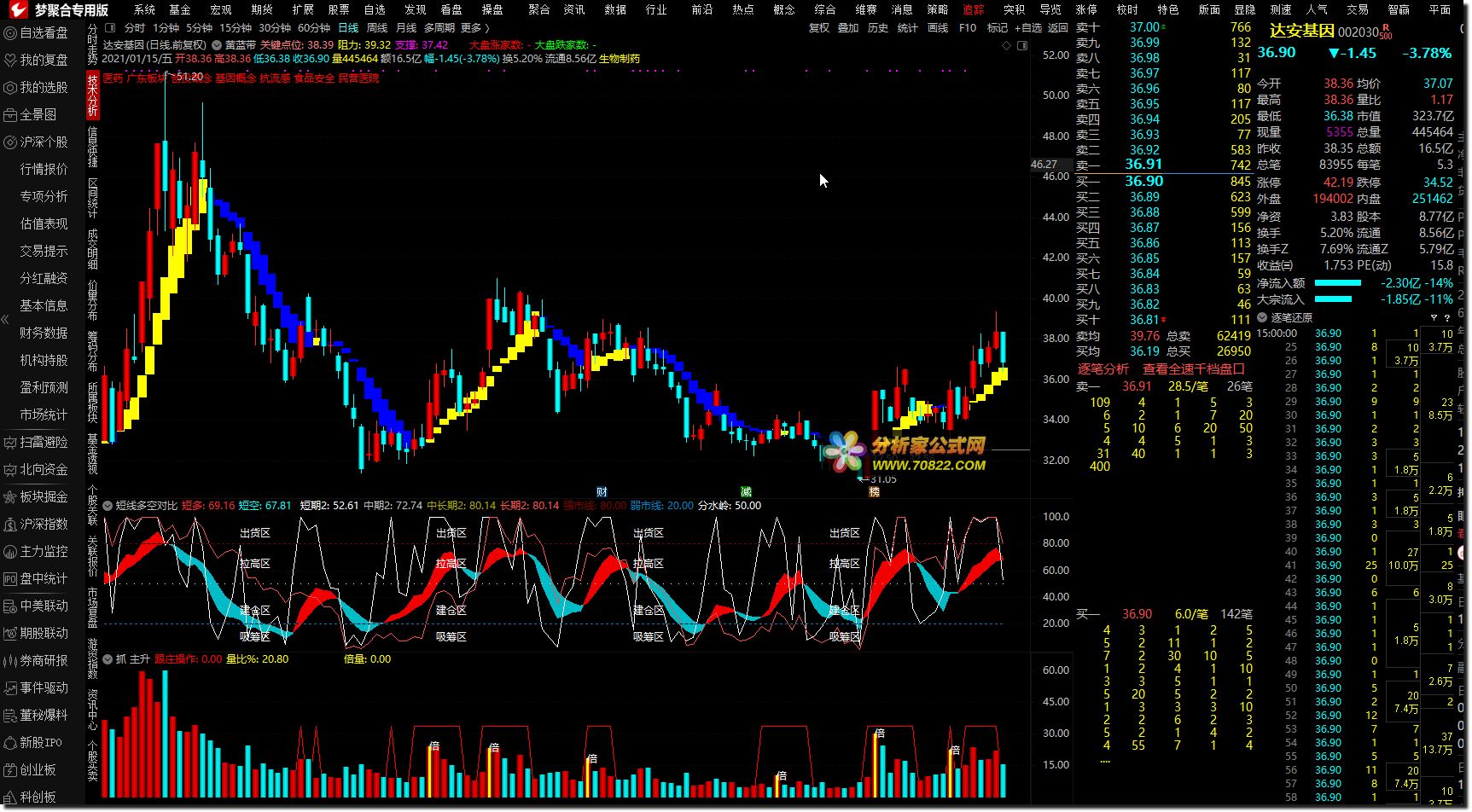1472x812 pixels.
Task: Open 事件驱动 sidebar entry
Action: click(x=37, y=687)
